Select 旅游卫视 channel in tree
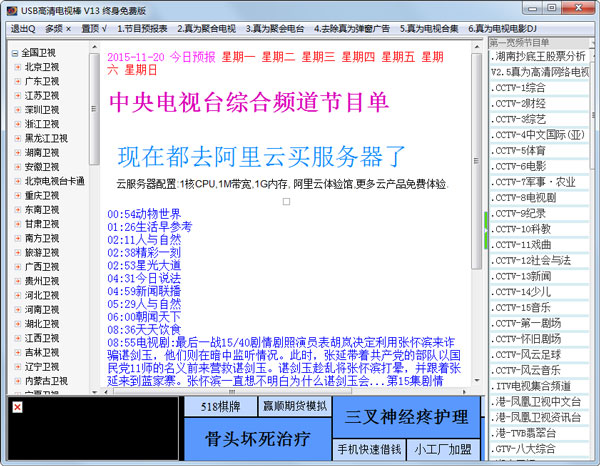Screen dimensions: 600x466 (x=42, y=253)
